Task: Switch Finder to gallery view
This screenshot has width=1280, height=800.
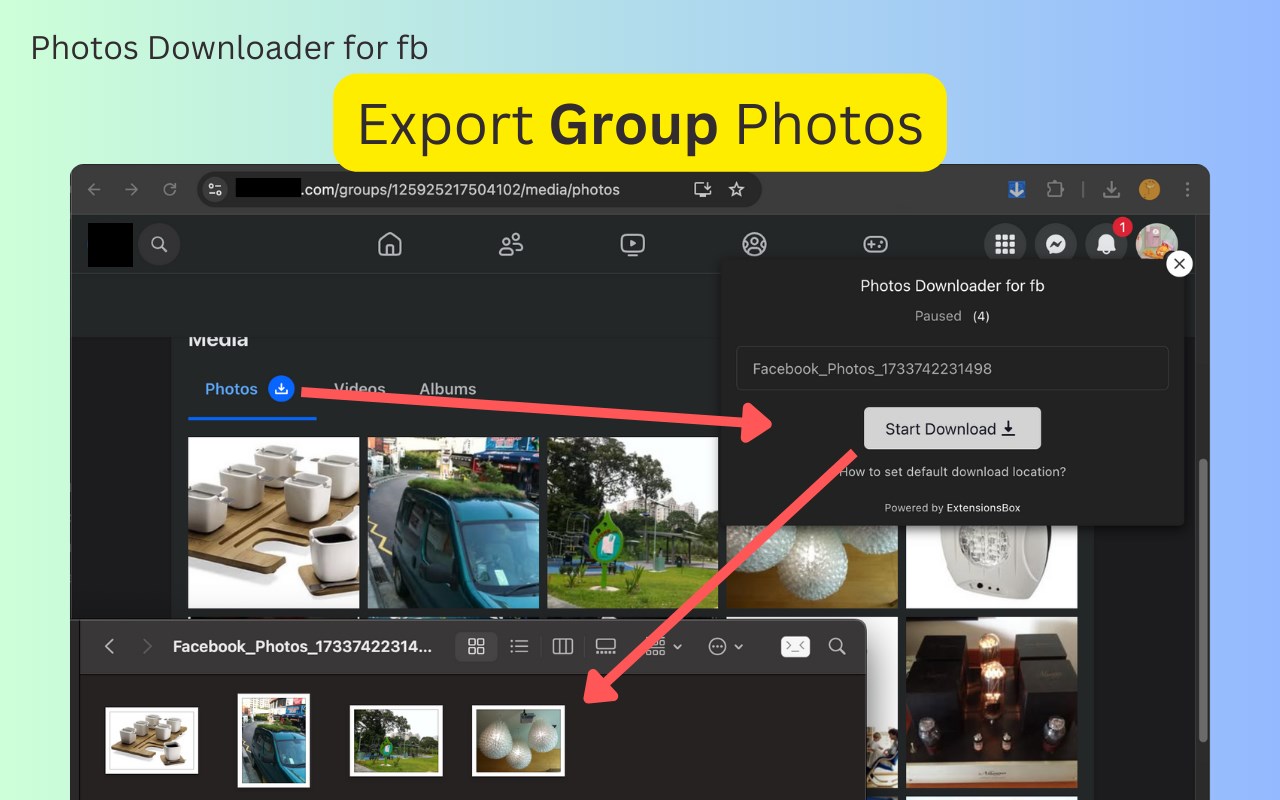Action: coord(606,647)
